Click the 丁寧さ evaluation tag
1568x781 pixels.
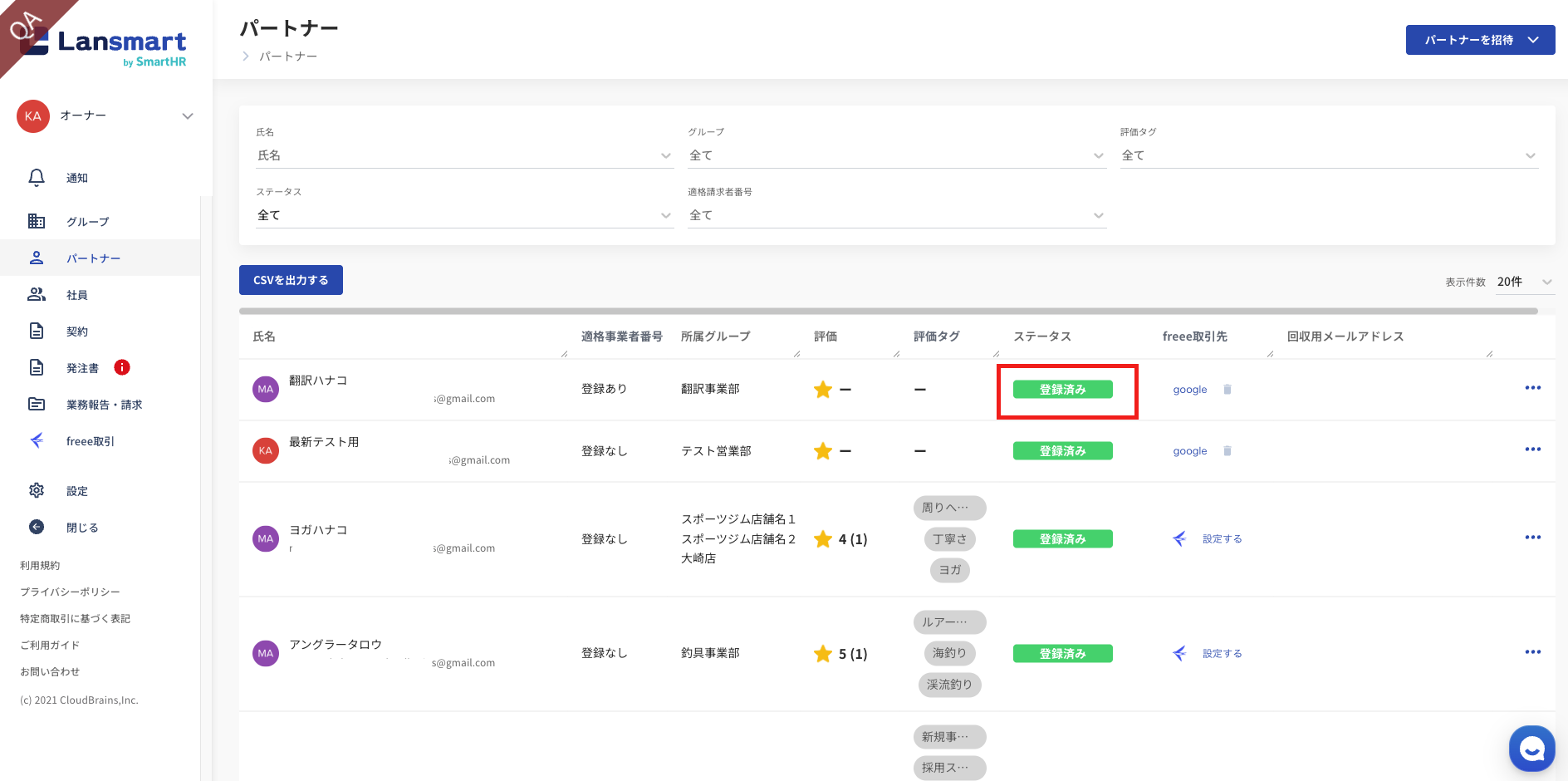click(x=950, y=539)
